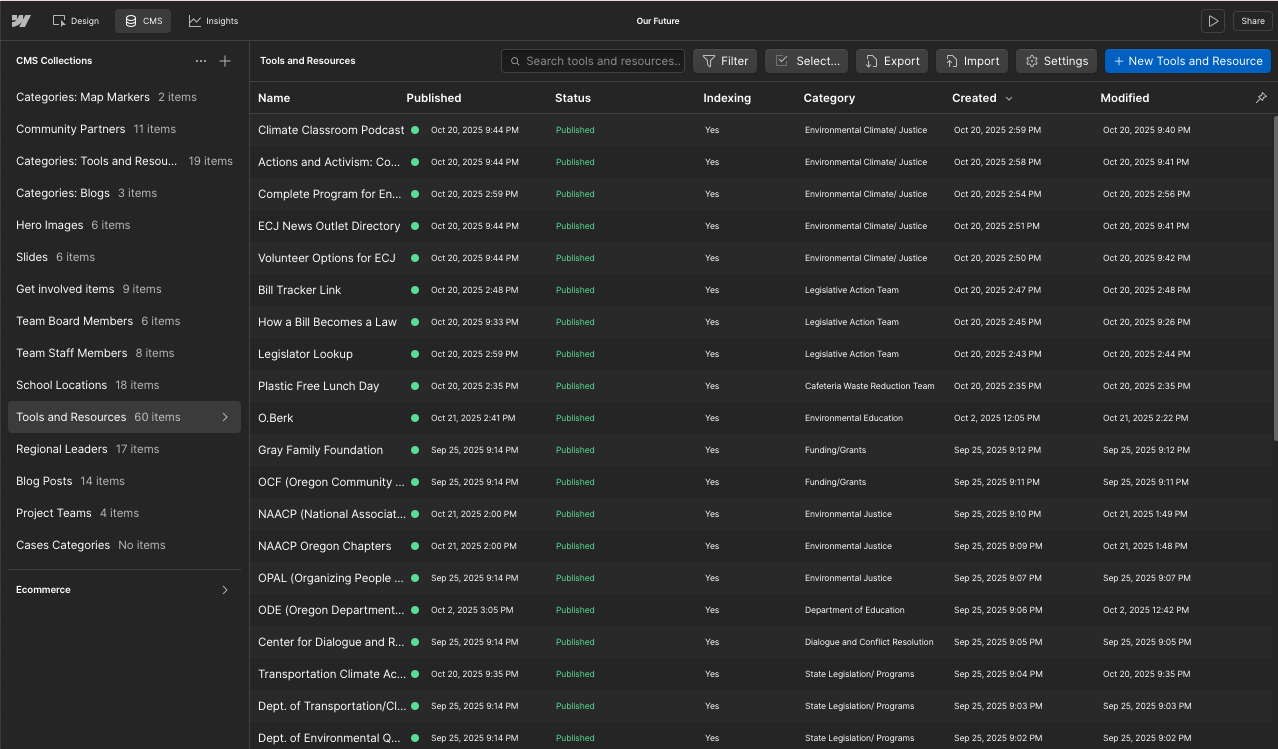
Task: Open Community Partners collection
Action: point(124,129)
